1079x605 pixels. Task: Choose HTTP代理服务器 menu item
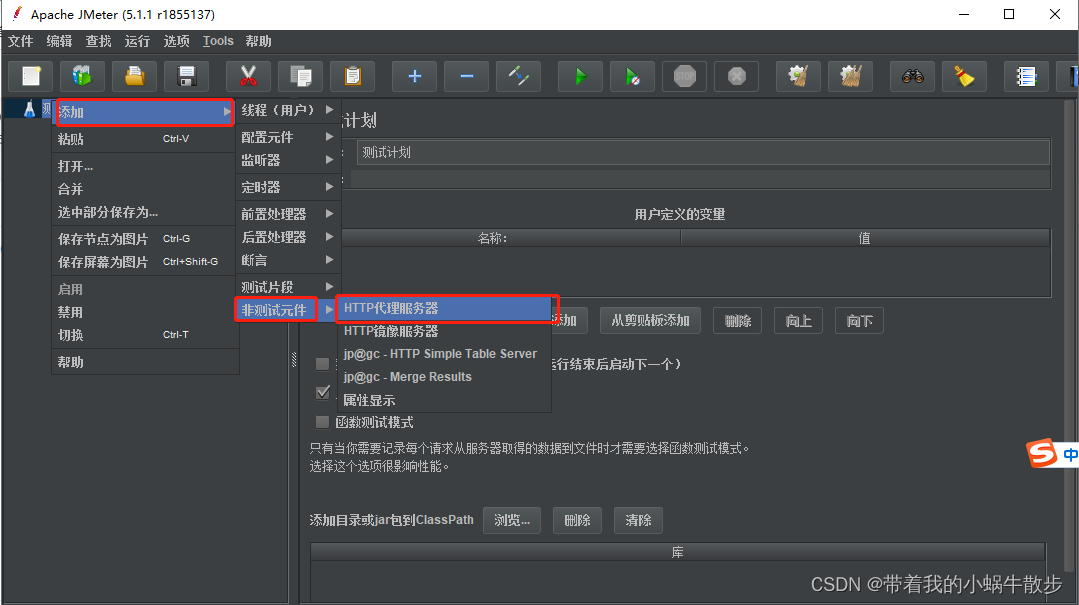[444, 308]
